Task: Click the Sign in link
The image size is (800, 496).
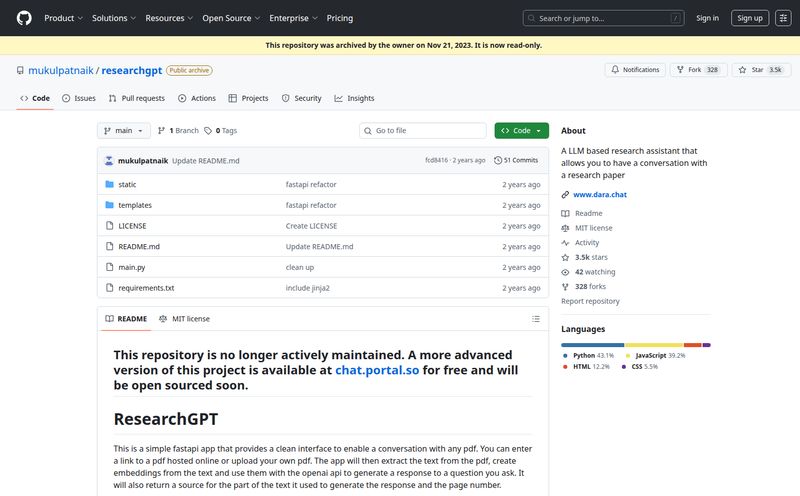Action: coord(707,18)
